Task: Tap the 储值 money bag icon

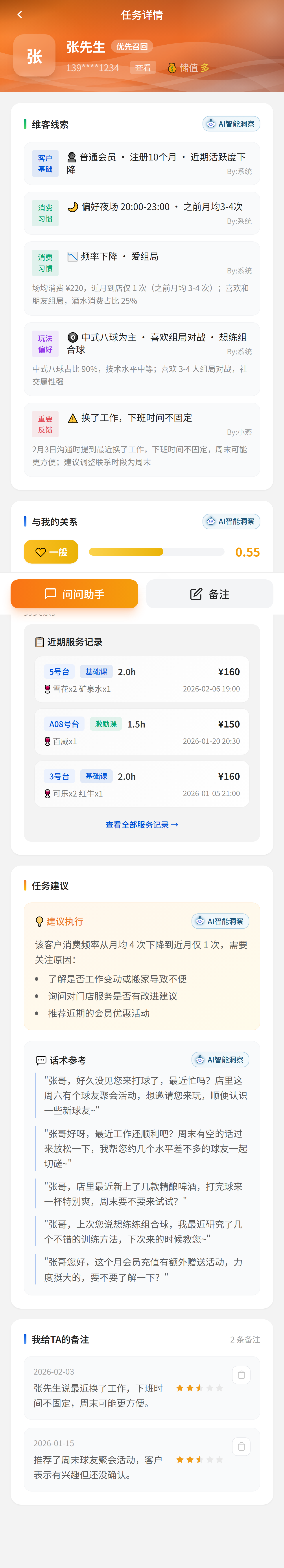Action: 172,67
